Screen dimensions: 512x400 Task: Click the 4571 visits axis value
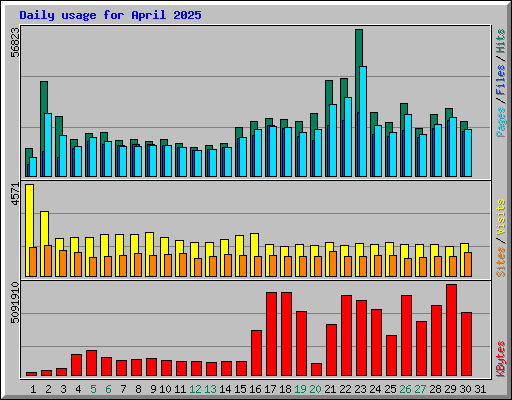(15, 194)
